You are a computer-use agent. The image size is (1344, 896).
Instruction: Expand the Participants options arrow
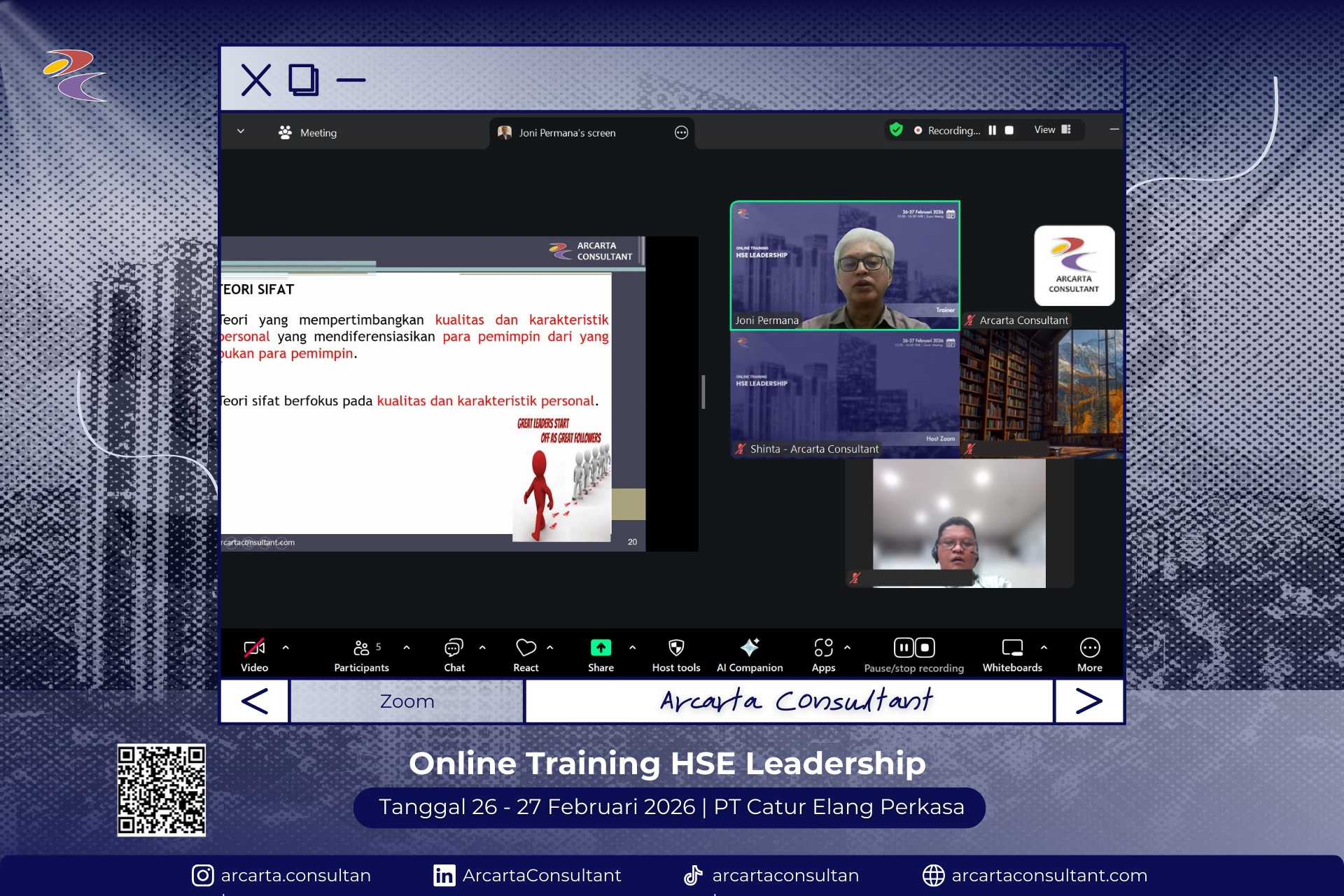coord(407,647)
